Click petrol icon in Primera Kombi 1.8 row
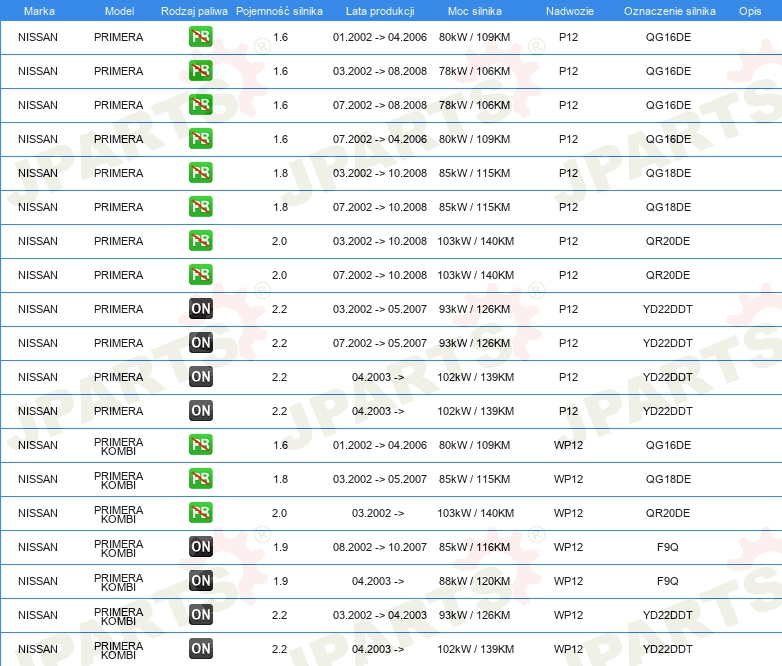The width and height of the screenshot is (782, 666). pos(200,478)
